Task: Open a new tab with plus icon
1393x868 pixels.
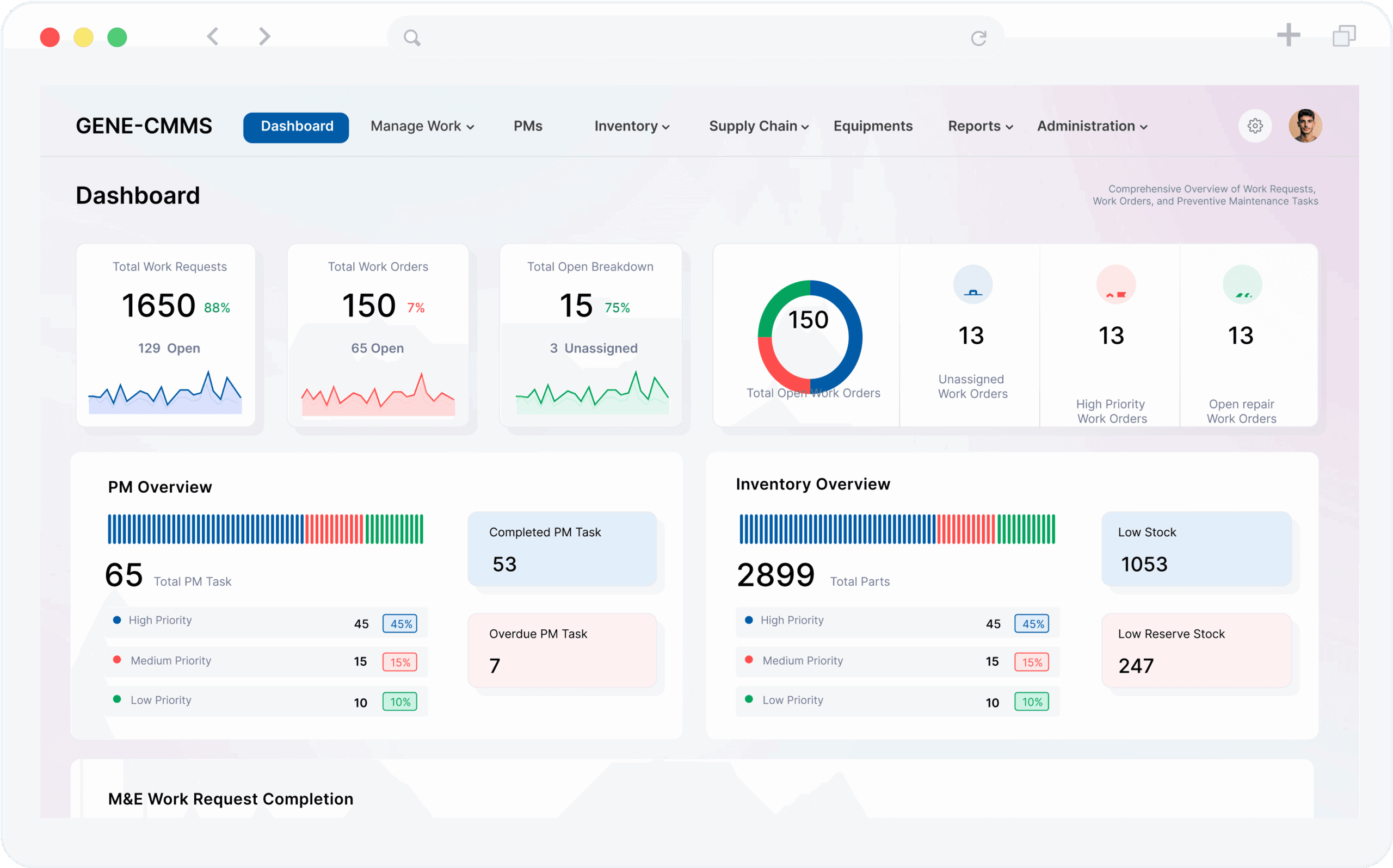Action: [x=1288, y=35]
